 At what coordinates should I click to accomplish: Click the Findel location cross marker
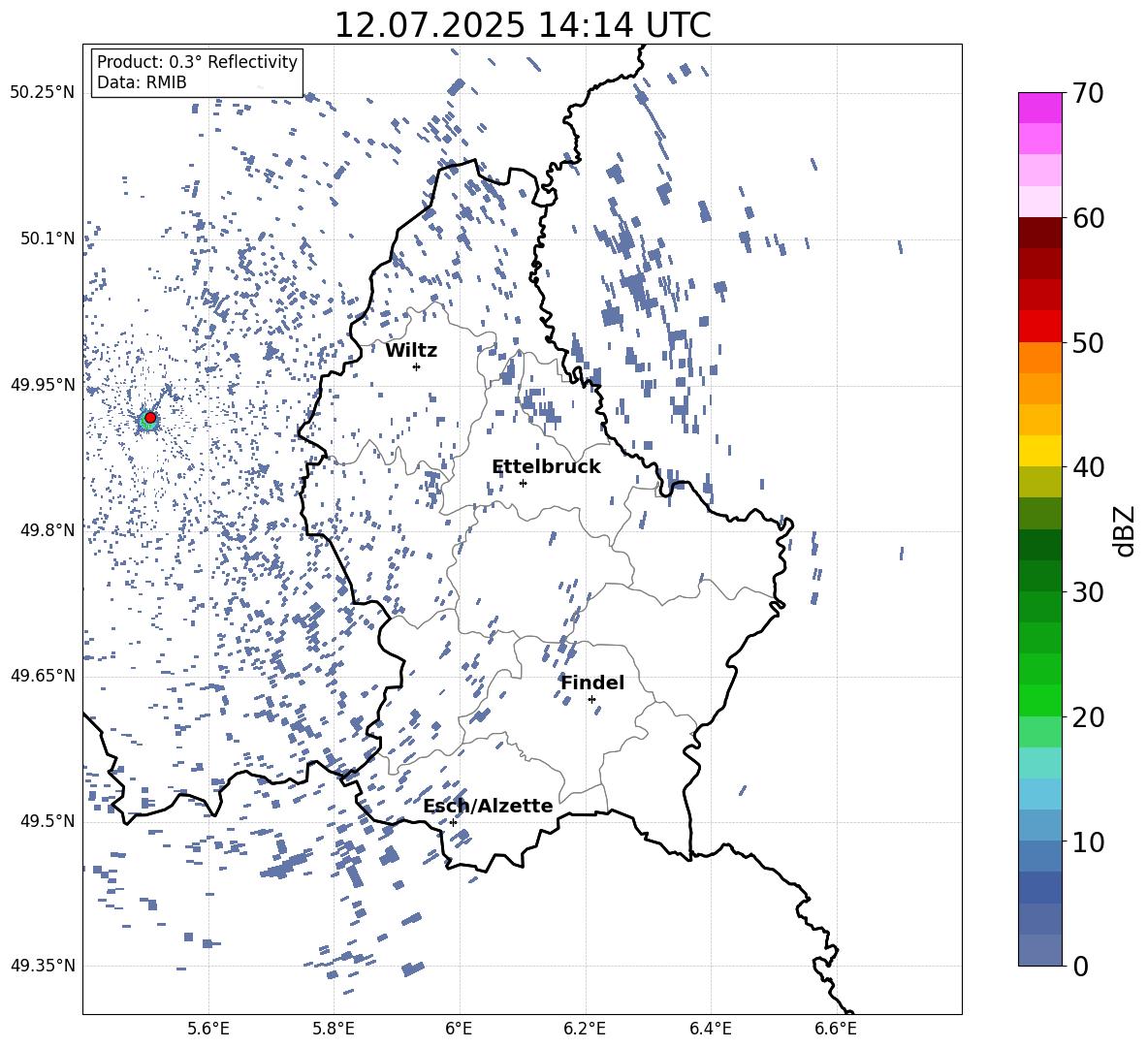coord(591,700)
